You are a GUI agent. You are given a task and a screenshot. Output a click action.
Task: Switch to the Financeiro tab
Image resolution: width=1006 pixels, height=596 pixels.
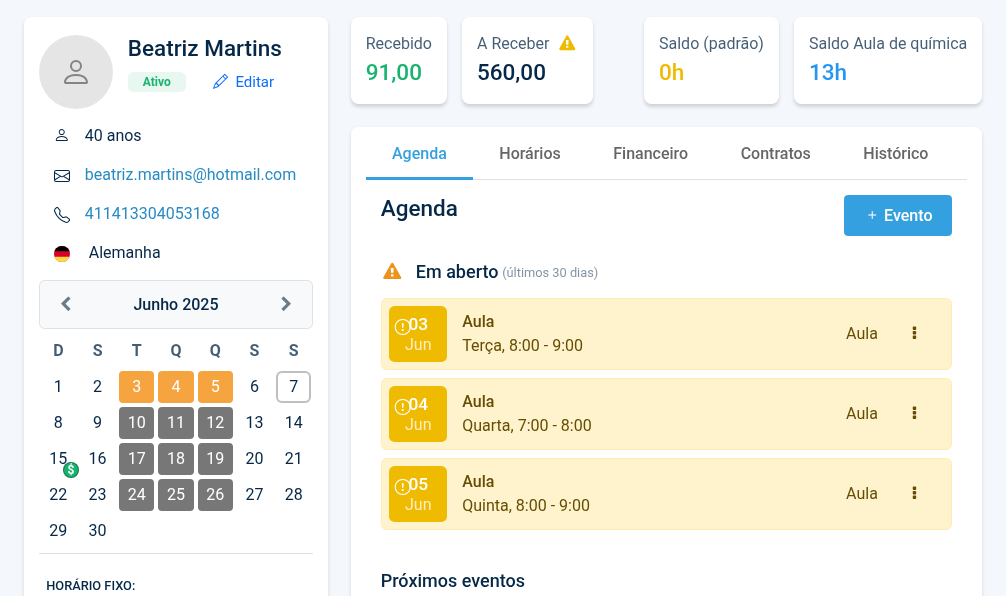click(x=650, y=154)
